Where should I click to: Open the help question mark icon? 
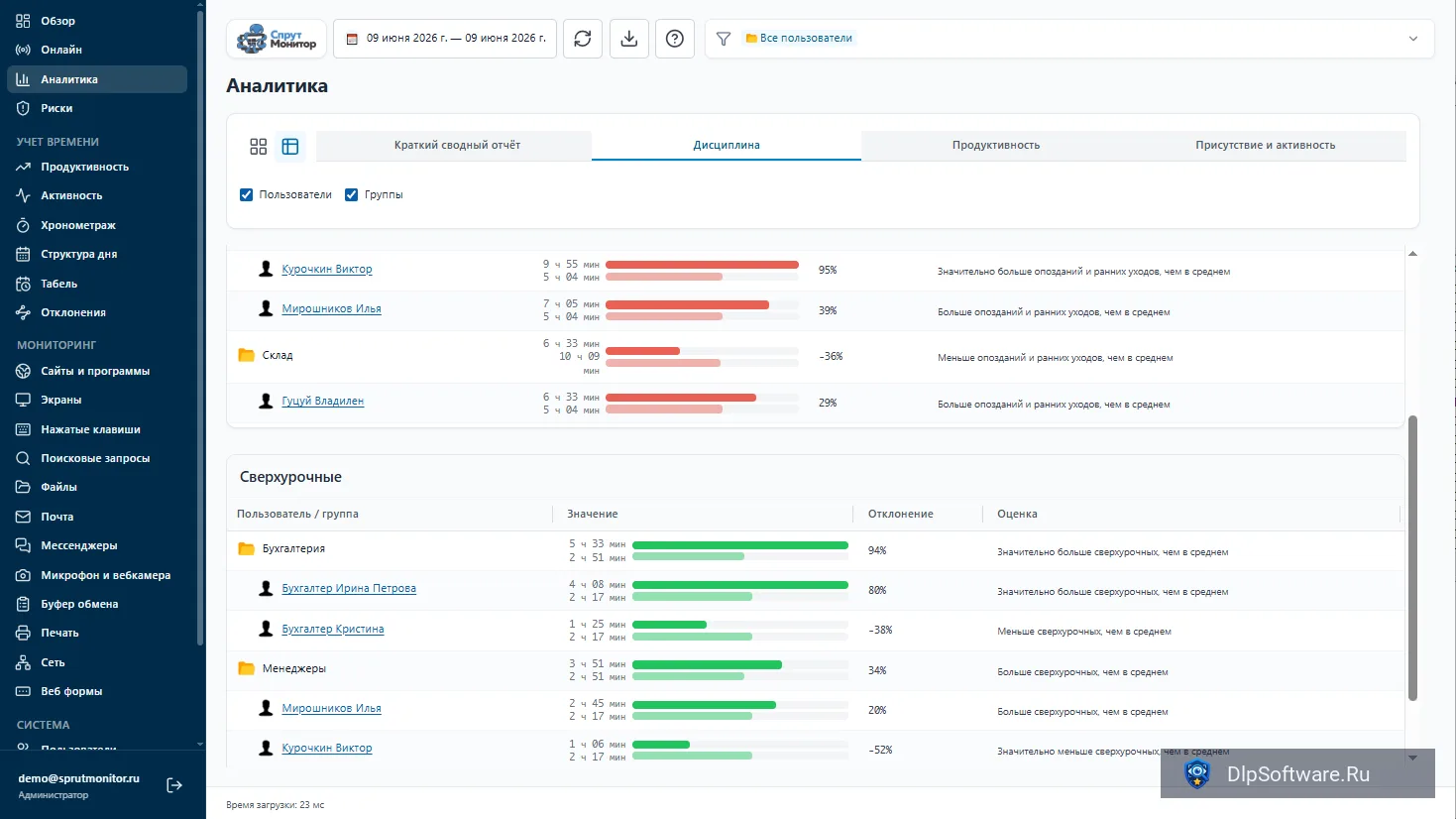coord(675,39)
